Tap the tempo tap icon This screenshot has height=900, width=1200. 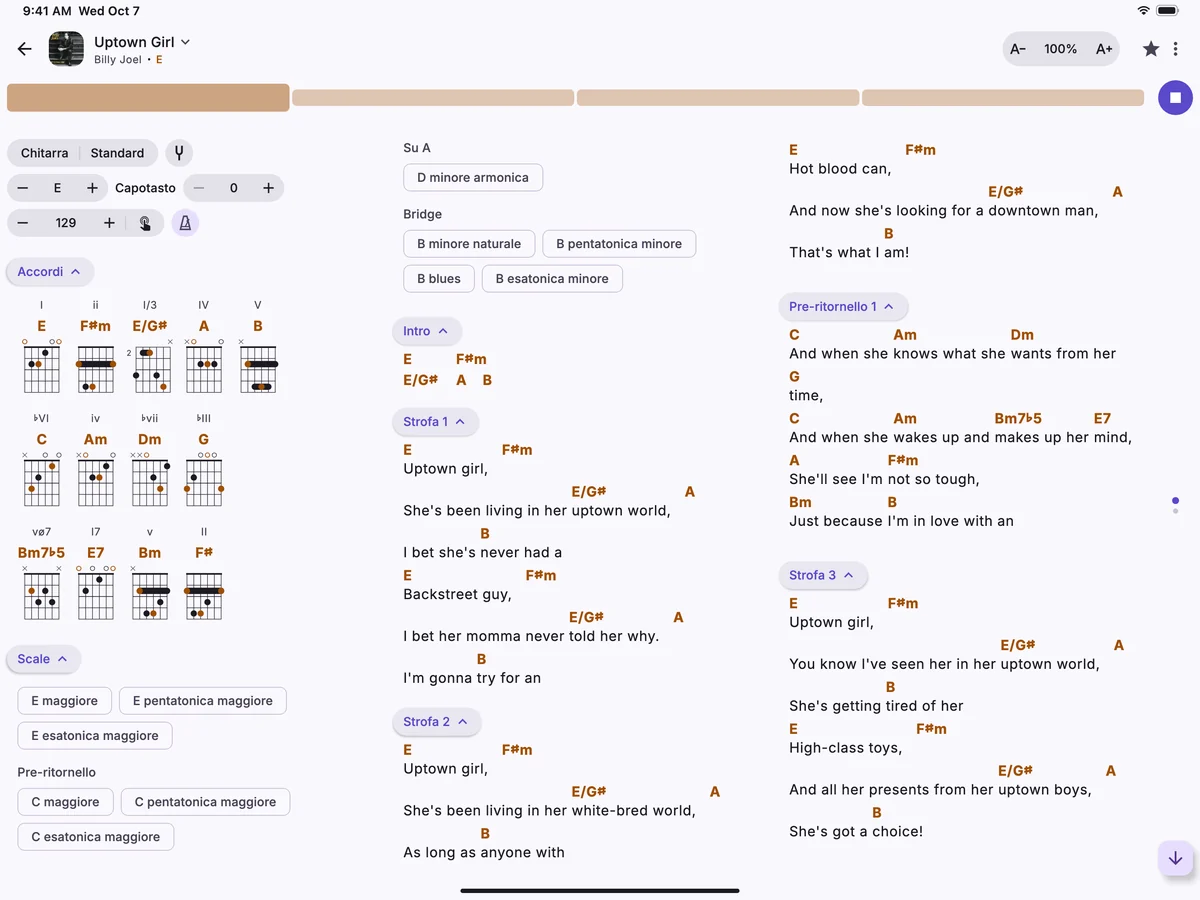tap(145, 223)
